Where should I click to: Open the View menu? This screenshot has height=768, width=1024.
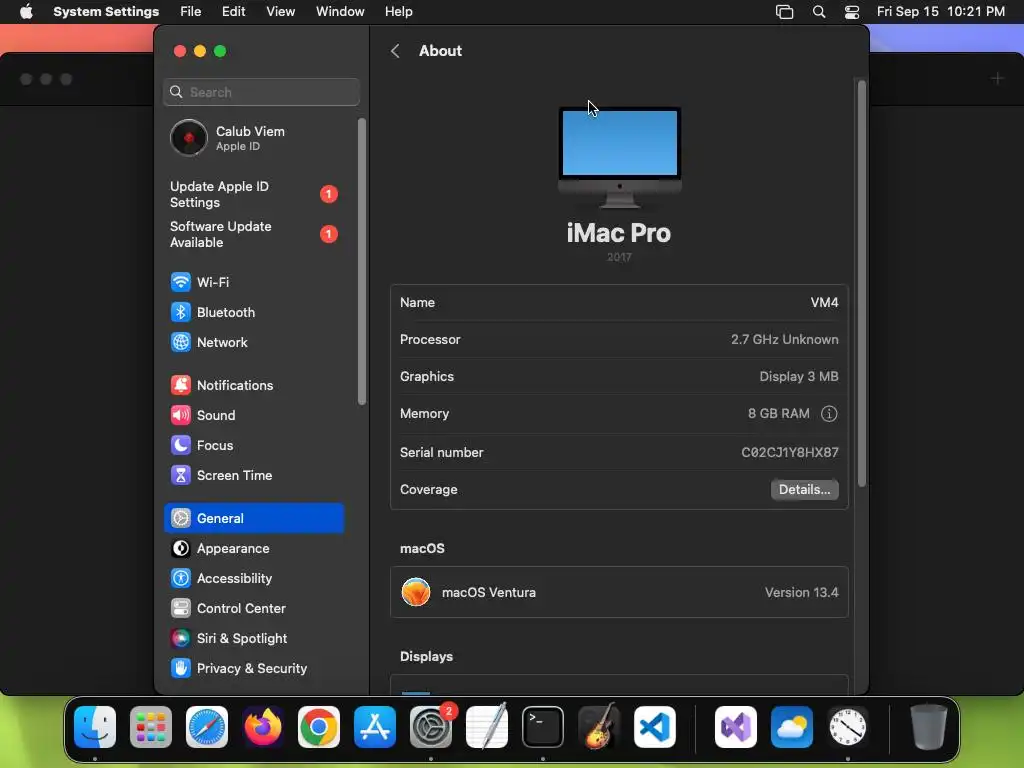point(280,12)
